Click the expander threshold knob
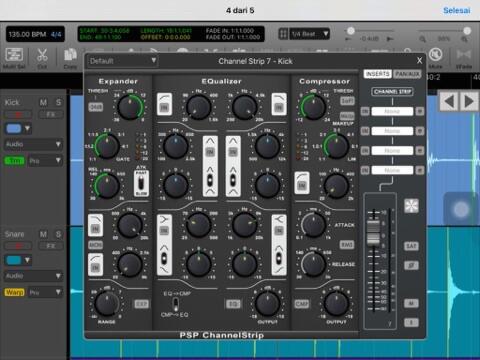 tap(130, 107)
